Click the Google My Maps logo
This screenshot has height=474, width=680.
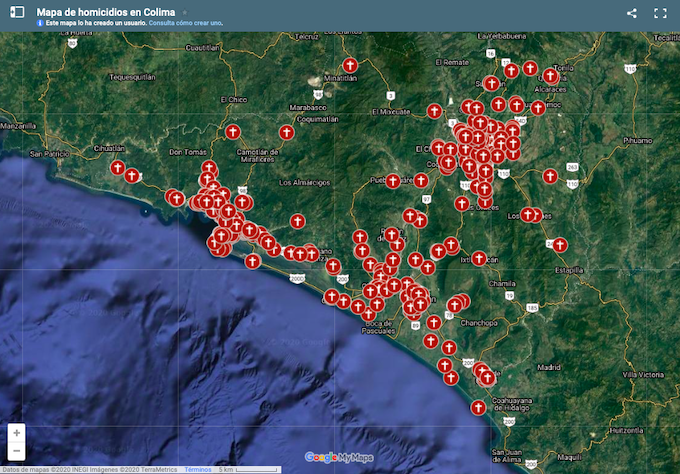[x=339, y=457]
